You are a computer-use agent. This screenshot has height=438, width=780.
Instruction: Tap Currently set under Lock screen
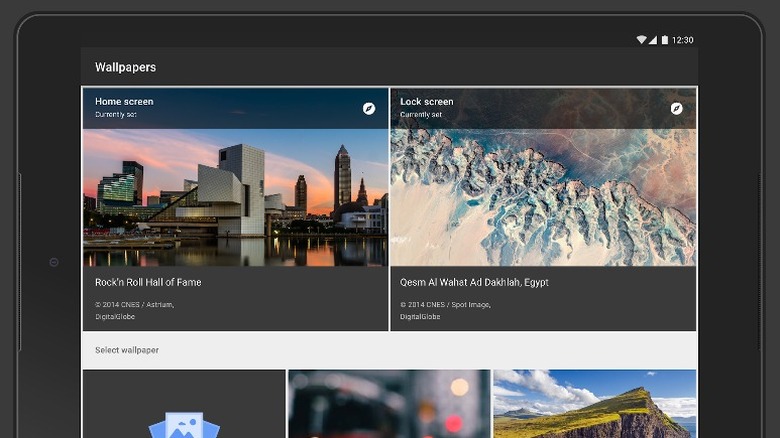(421, 115)
